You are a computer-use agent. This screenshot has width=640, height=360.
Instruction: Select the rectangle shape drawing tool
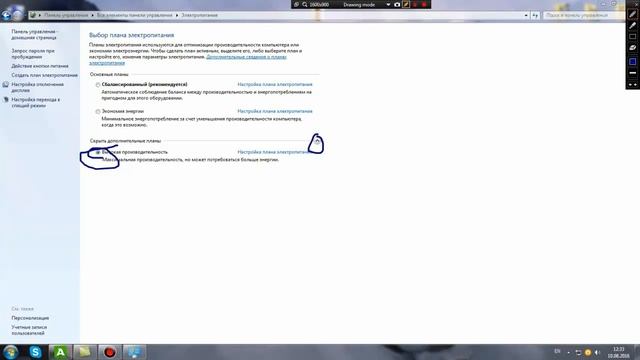click(x=633, y=37)
